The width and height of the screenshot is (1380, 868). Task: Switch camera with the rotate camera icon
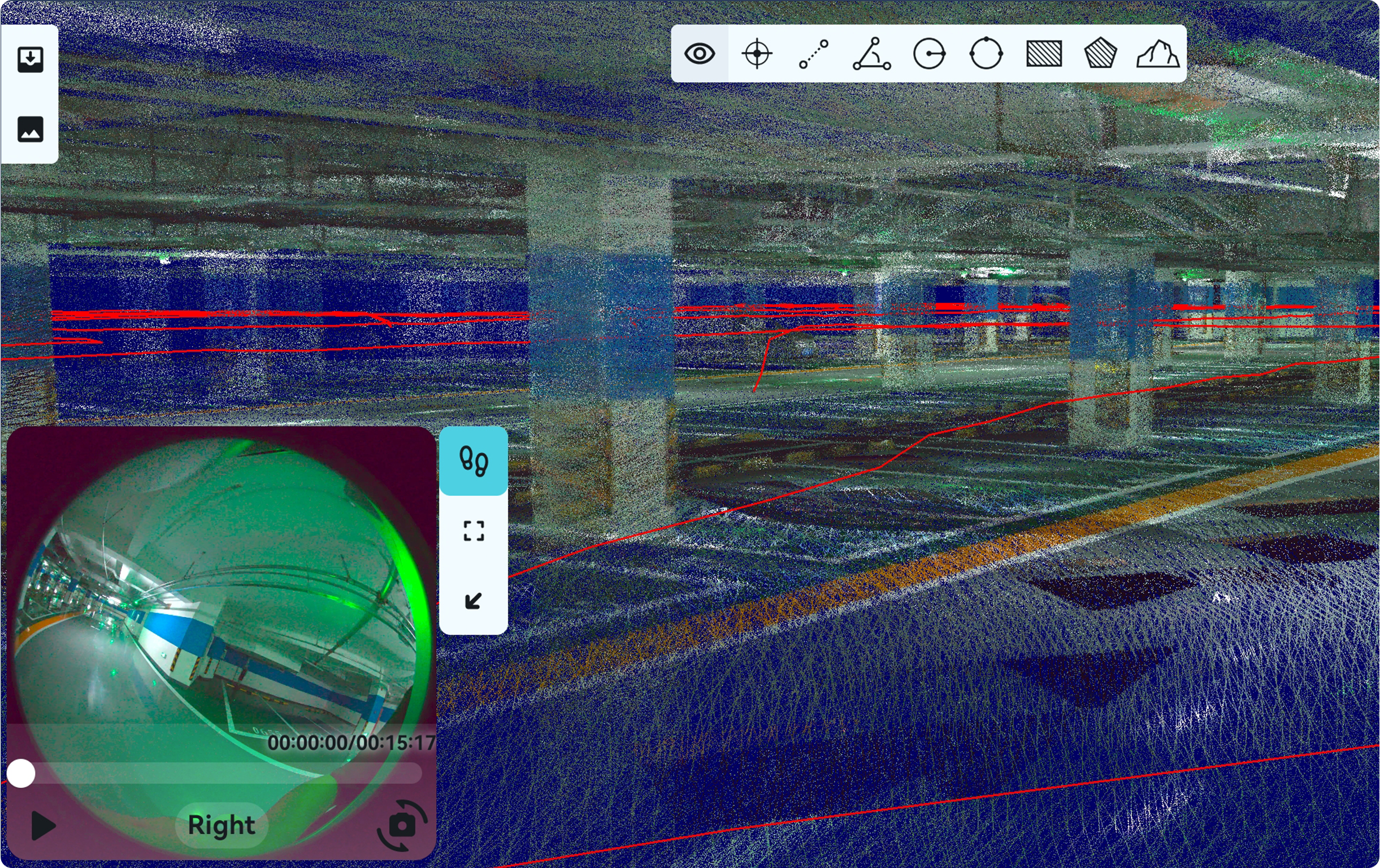(x=402, y=825)
